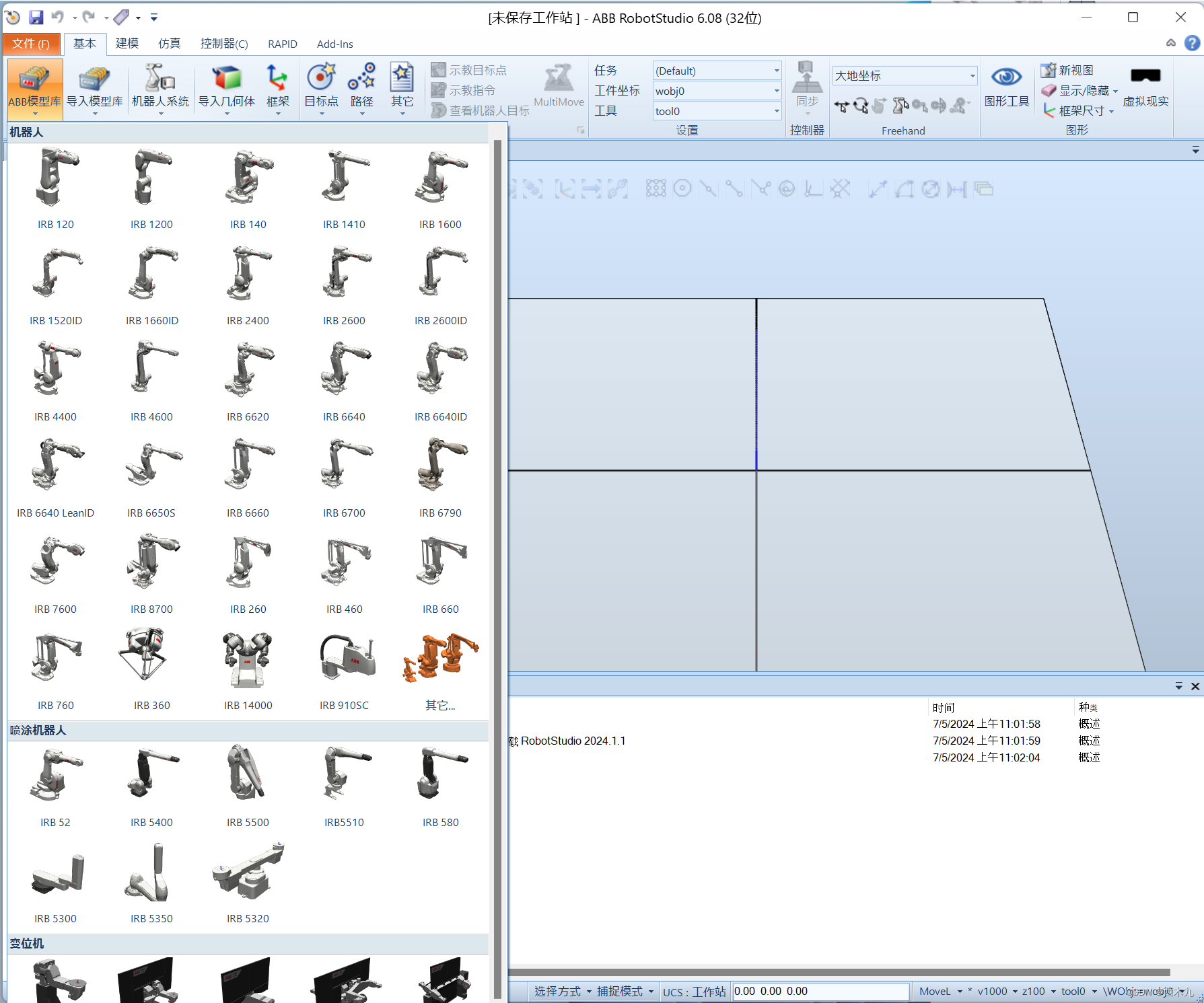
Task: Switch to the Add-Ins tab
Action: tap(335, 44)
